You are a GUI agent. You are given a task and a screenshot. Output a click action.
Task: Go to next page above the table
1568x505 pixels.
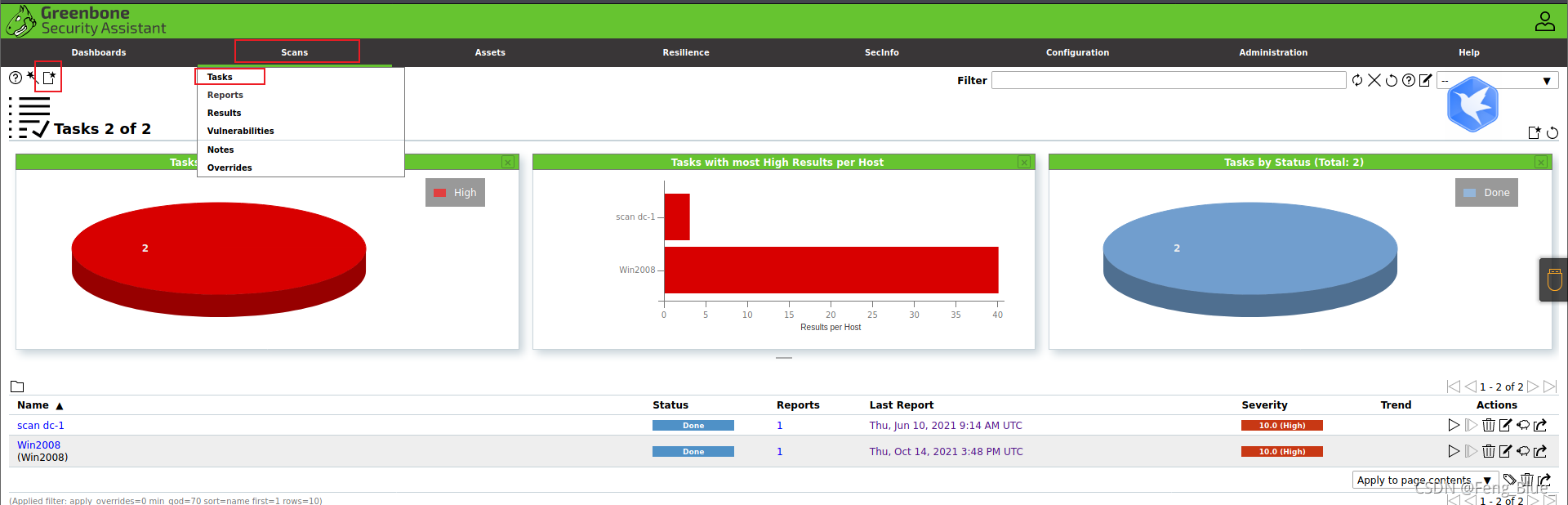[x=1533, y=387]
